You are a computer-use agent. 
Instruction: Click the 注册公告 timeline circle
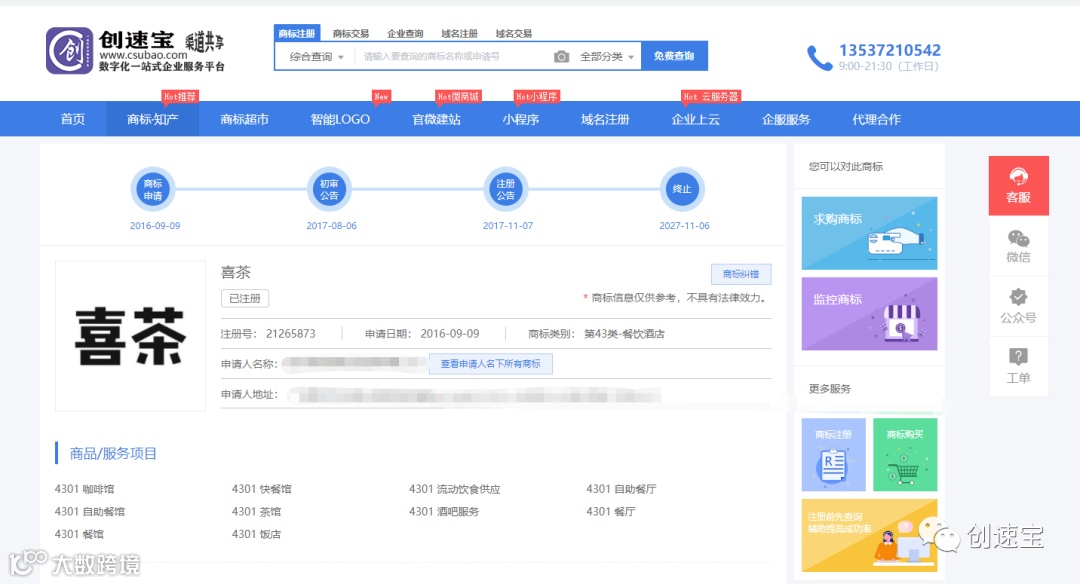[506, 189]
